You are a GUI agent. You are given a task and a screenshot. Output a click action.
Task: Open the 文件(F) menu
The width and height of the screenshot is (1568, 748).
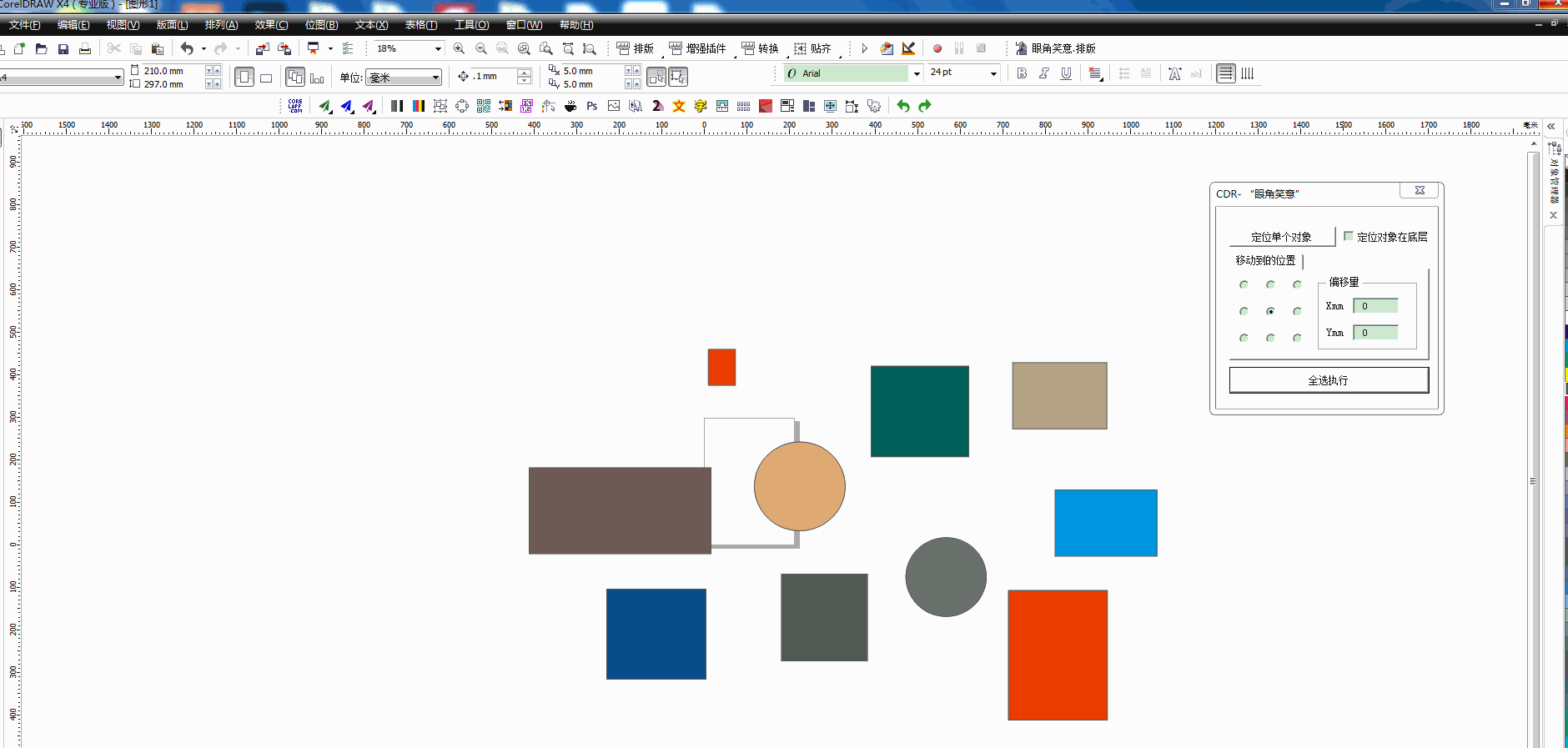point(24,25)
